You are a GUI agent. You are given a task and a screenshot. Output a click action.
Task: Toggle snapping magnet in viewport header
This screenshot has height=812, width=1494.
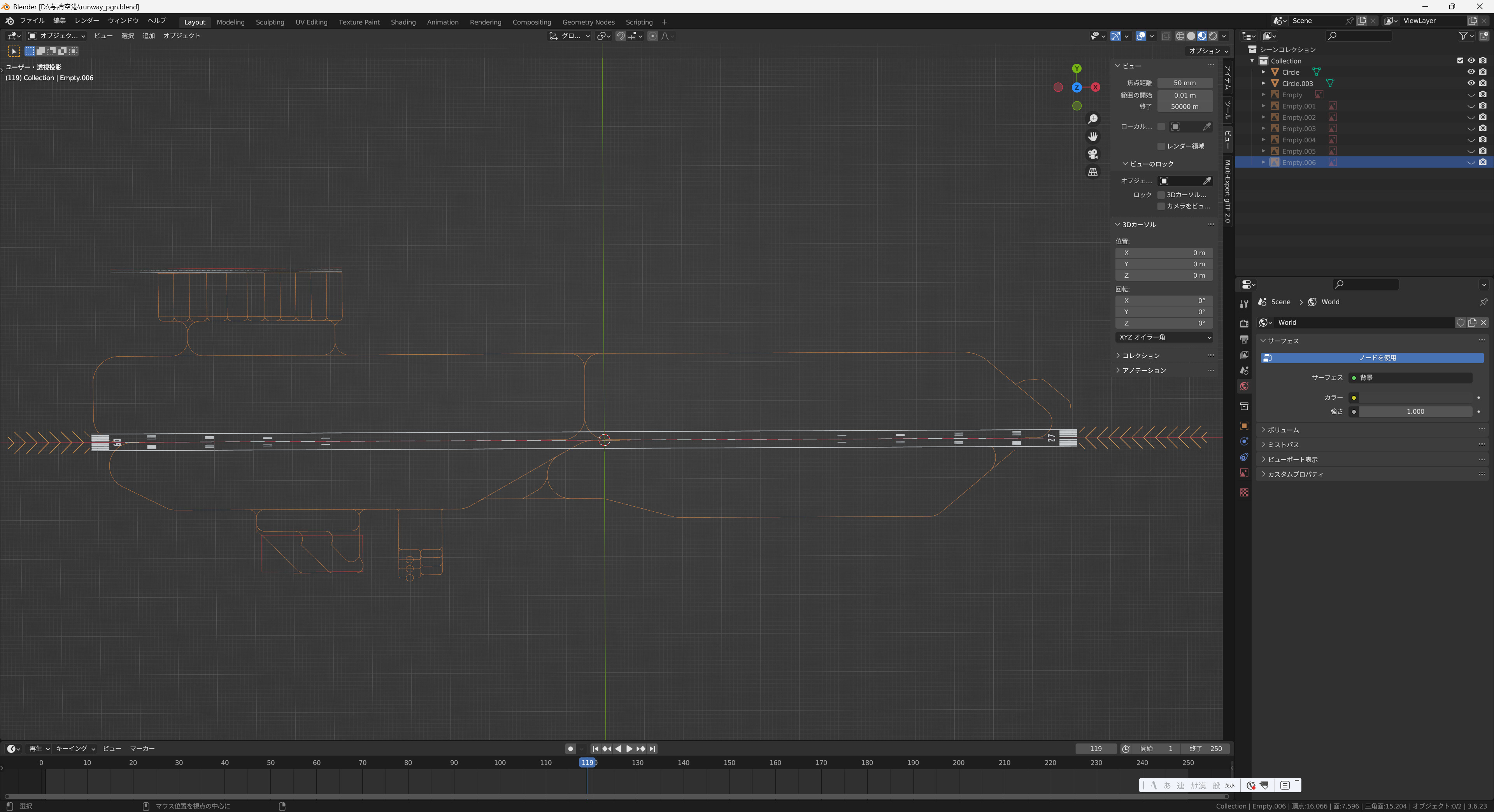tap(621, 36)
